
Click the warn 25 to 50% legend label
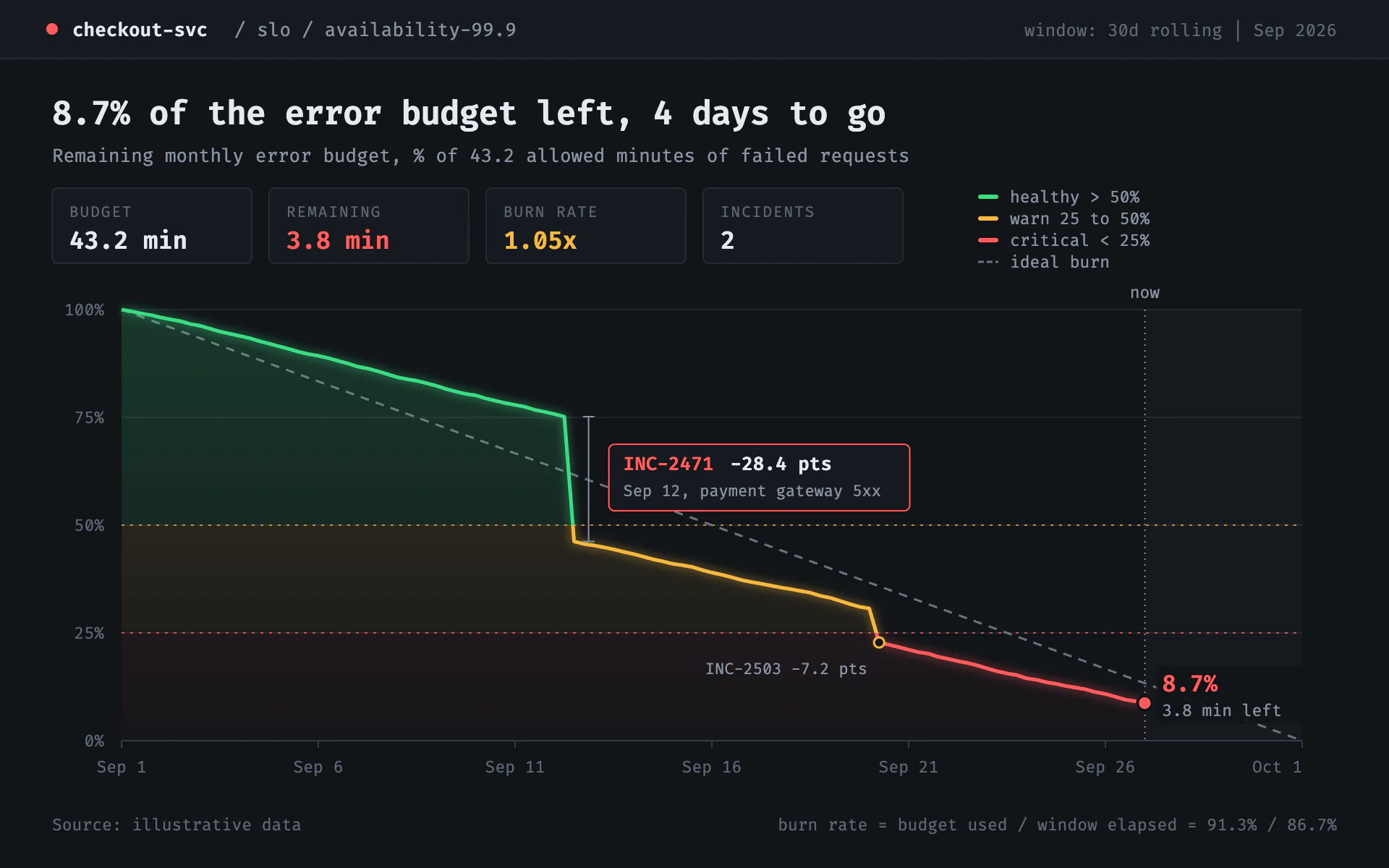[1079, 218]
